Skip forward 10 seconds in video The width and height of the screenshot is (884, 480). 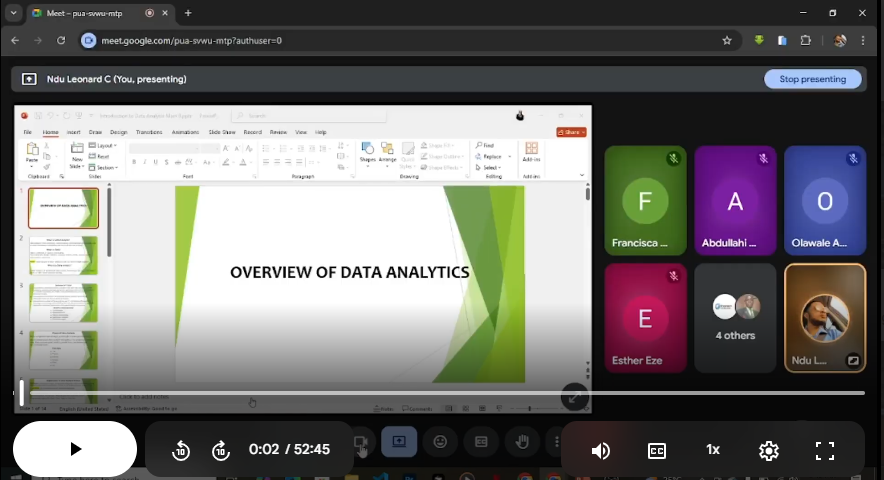coord(221,450)
